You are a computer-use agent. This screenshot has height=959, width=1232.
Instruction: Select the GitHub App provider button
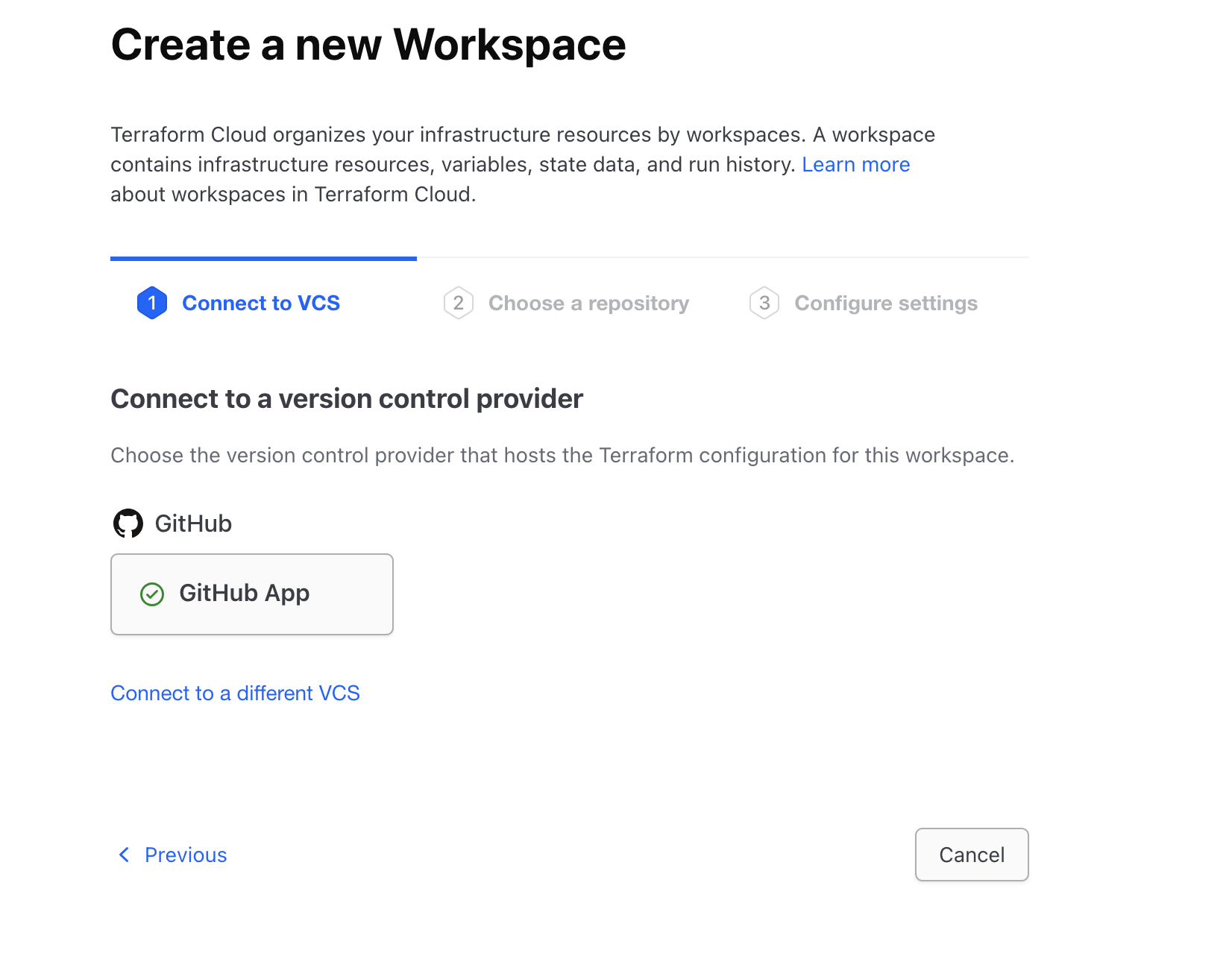pyautogui.click(x=252, y=594)
